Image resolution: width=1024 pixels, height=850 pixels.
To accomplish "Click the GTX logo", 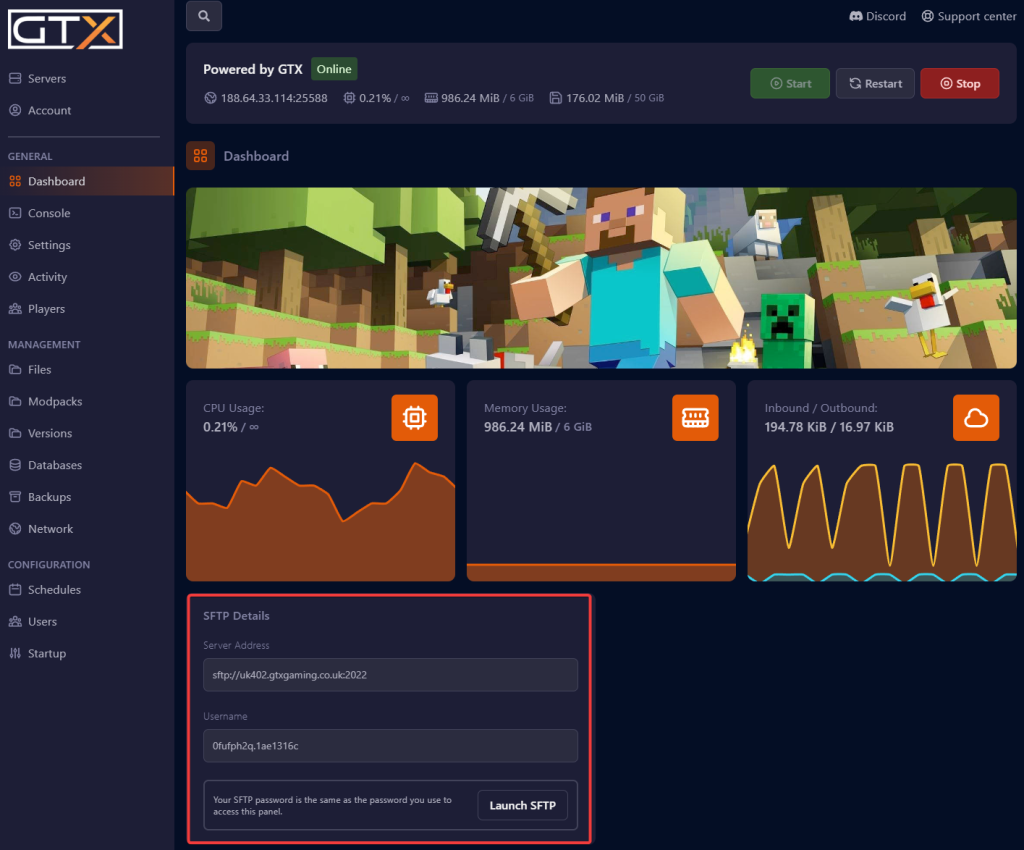I will (x=65, y=29).
